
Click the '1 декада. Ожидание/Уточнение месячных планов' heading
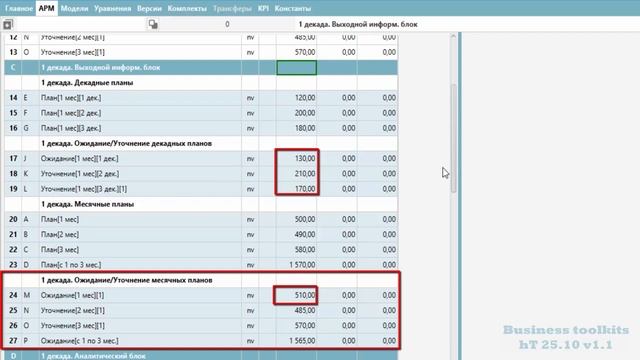coord(127,280)
